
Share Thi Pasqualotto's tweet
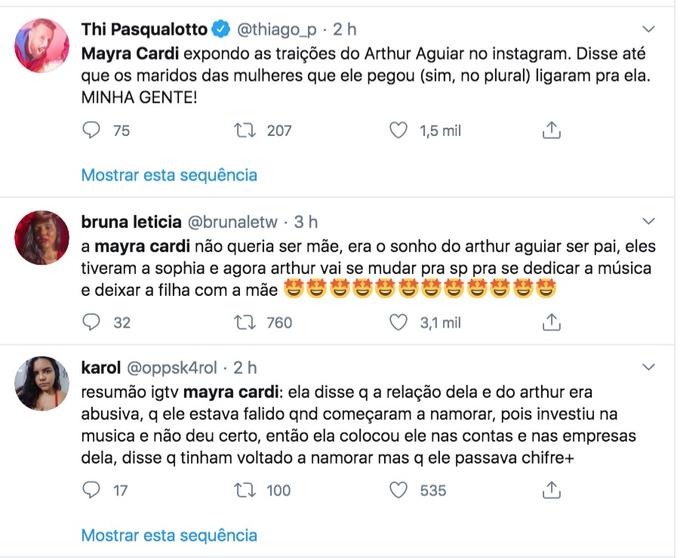coord(551,130)
